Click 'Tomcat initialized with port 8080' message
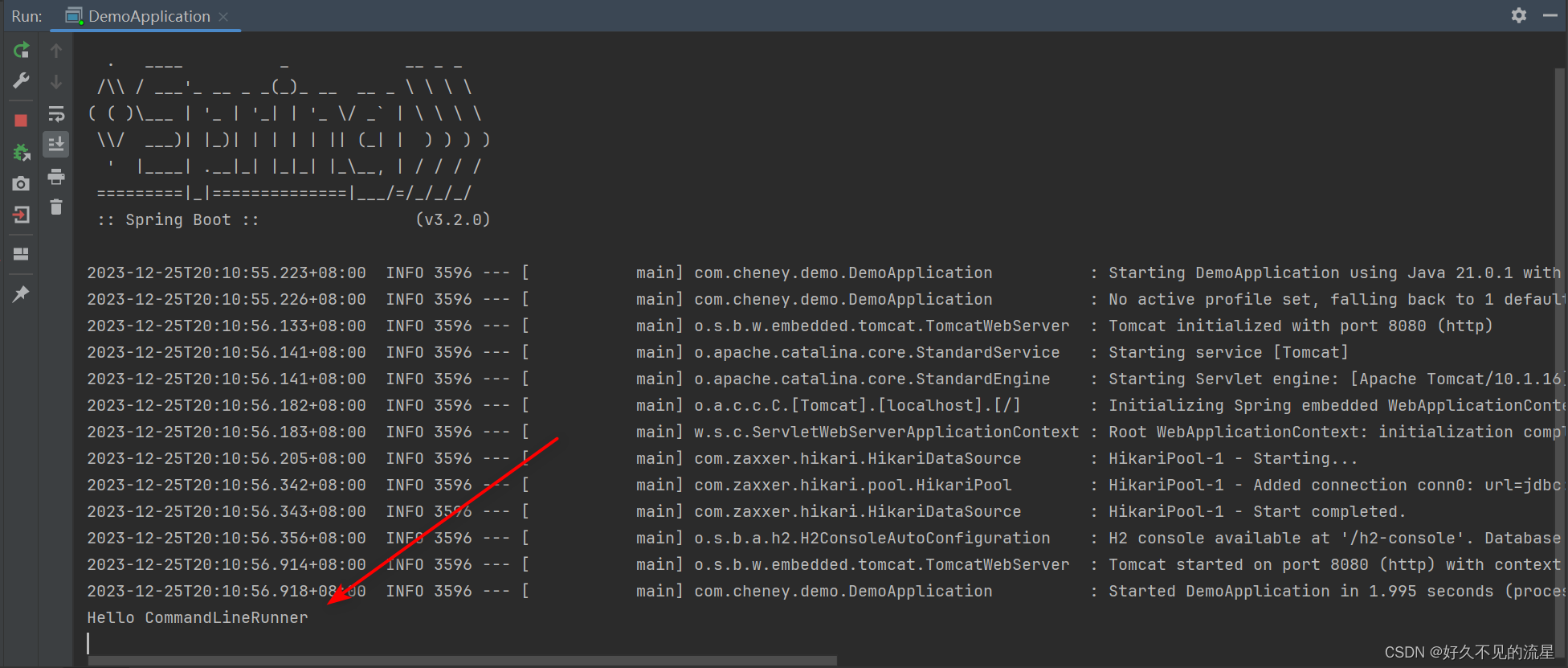 (x=1301, y=326)
